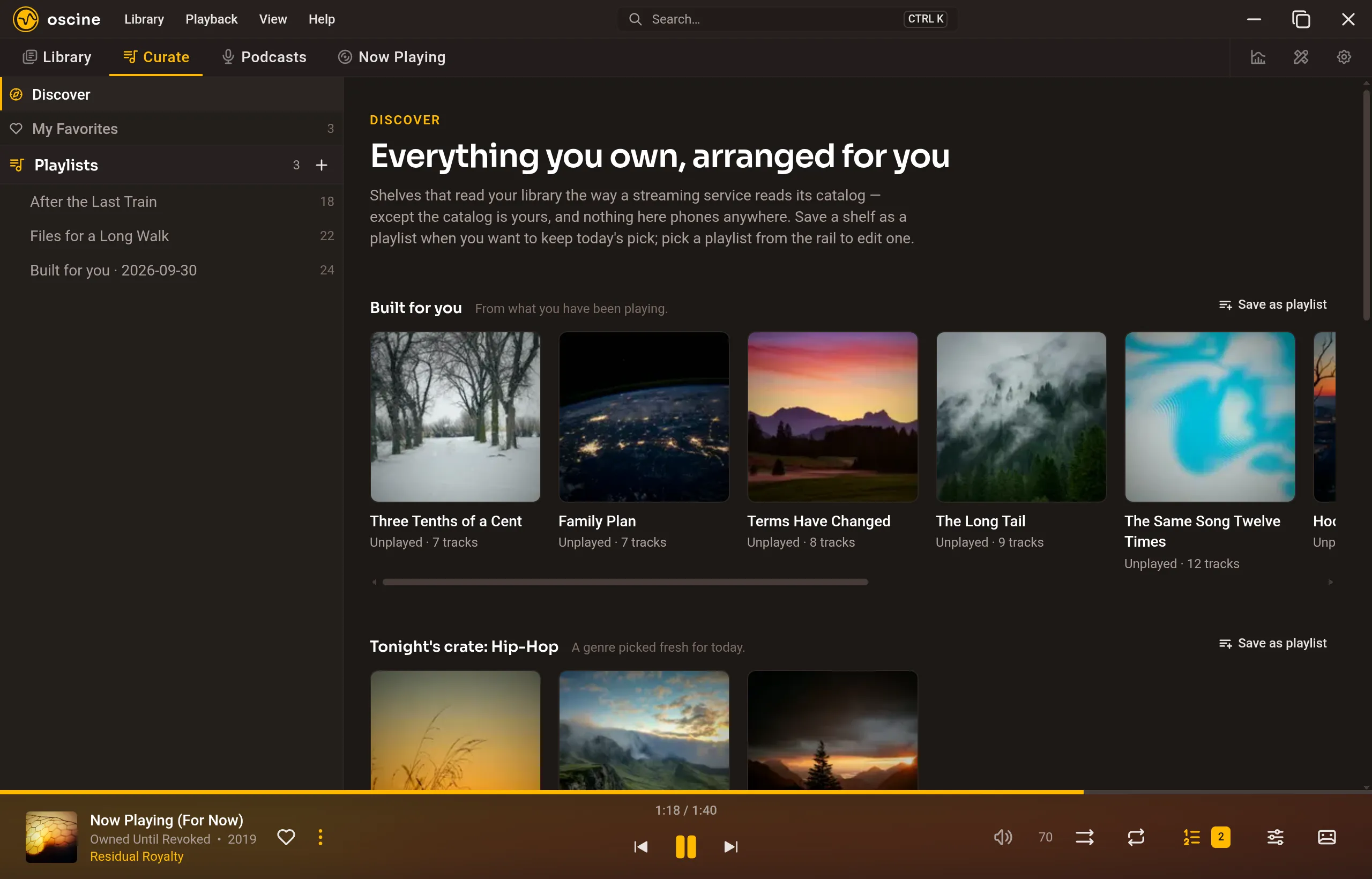The height and width of the screenshot is (879, 1372).
Task: Skip to previous track
Action: [641, 846]
